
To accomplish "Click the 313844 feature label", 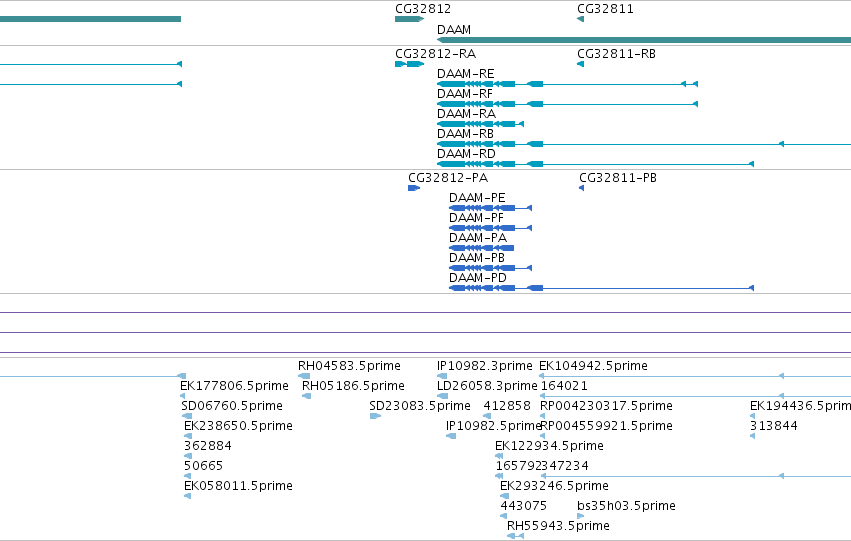I will click(773, 426).
